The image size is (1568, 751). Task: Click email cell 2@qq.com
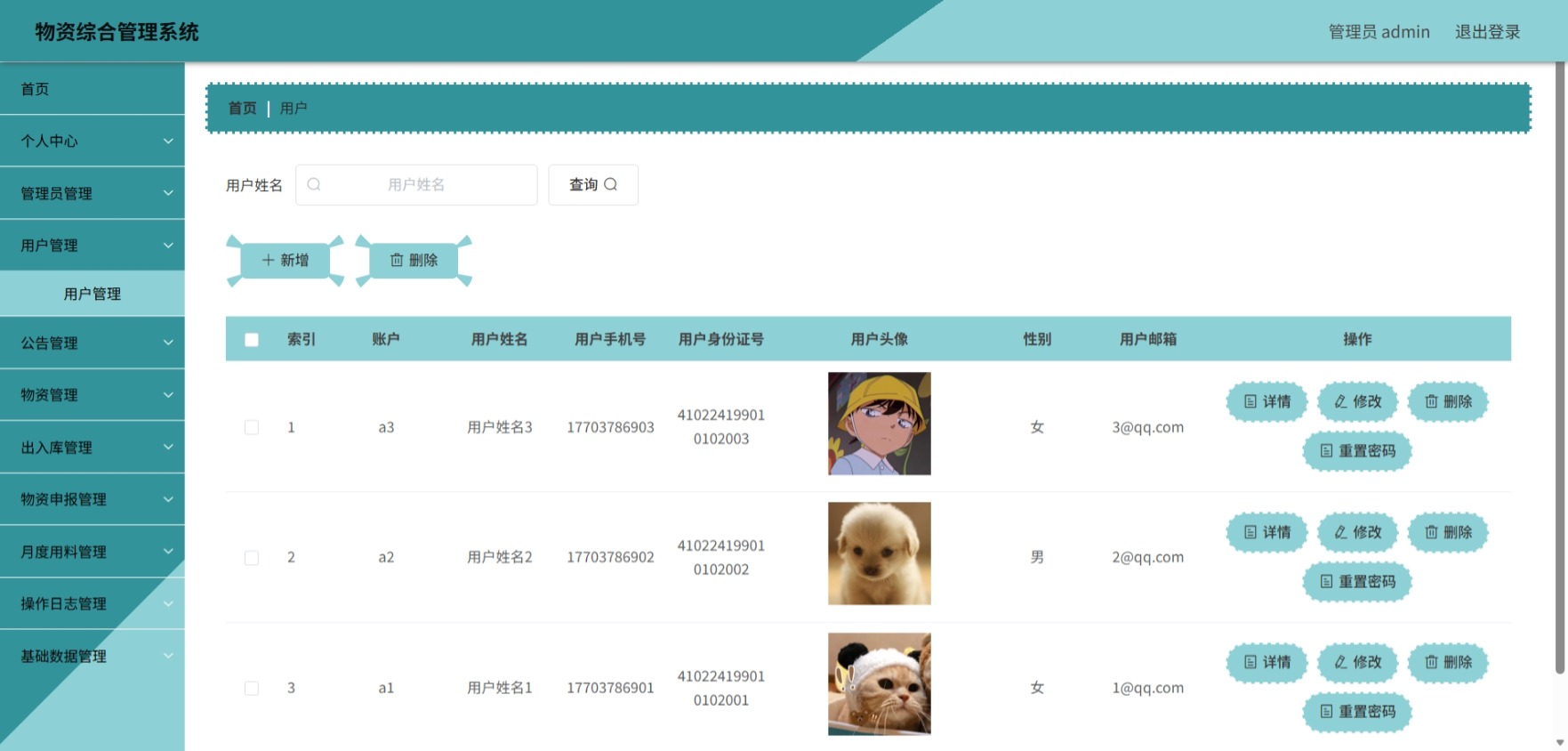(1147, 557)
